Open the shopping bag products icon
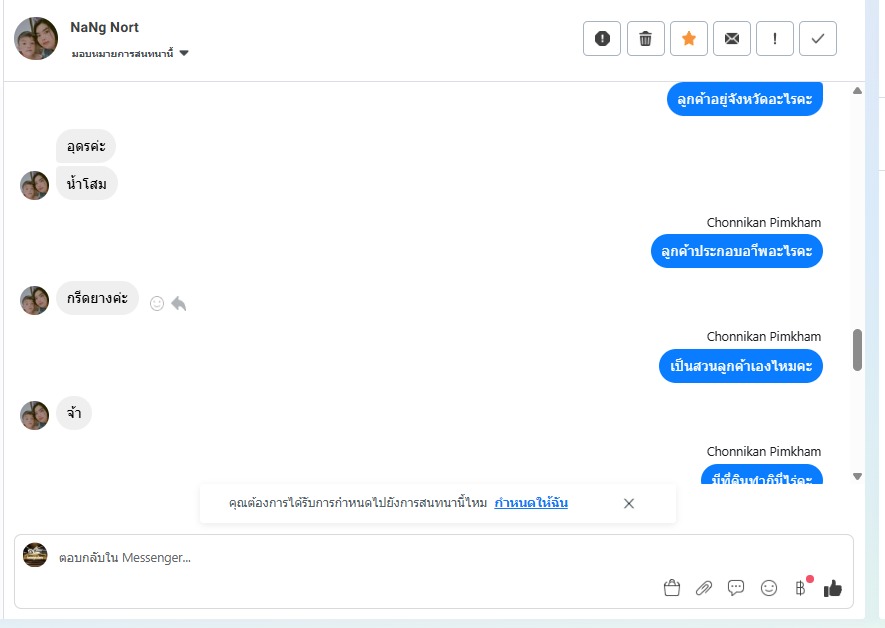The image size is (885, 628). [x=672, y=588]
